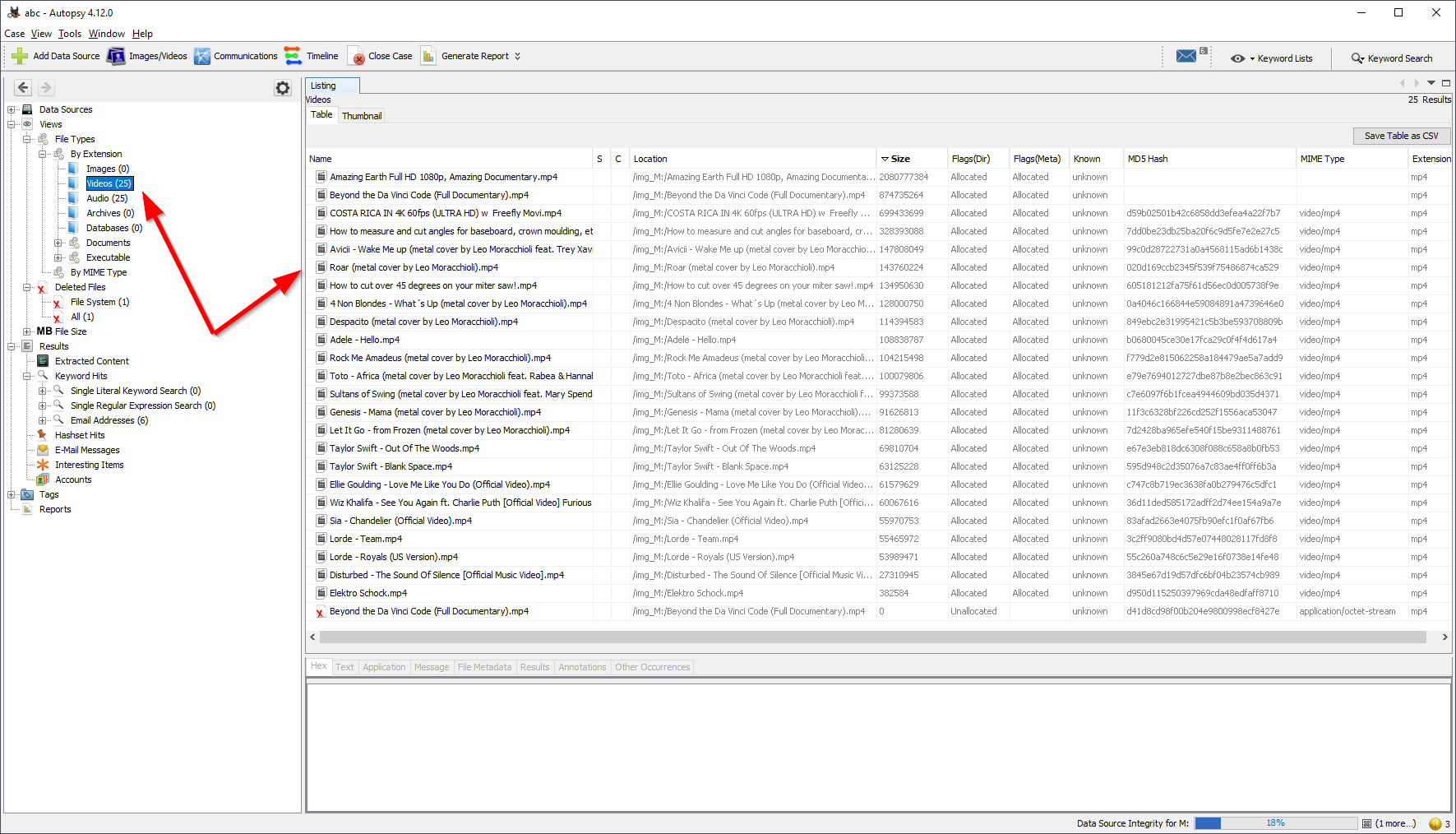Open the Tools menu

(70, 34)
